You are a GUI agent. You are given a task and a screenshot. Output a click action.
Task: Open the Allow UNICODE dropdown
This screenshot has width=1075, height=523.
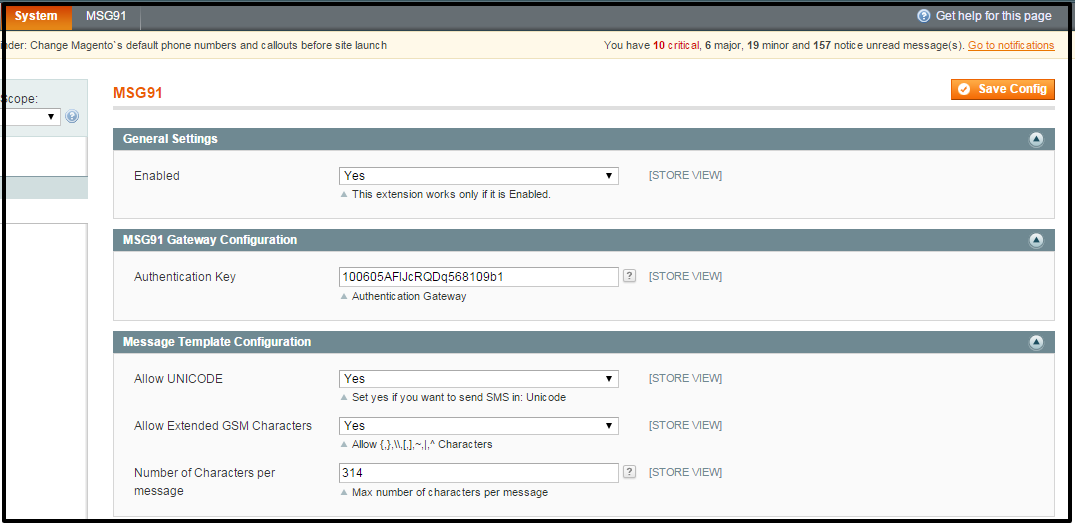click(479, 379)
